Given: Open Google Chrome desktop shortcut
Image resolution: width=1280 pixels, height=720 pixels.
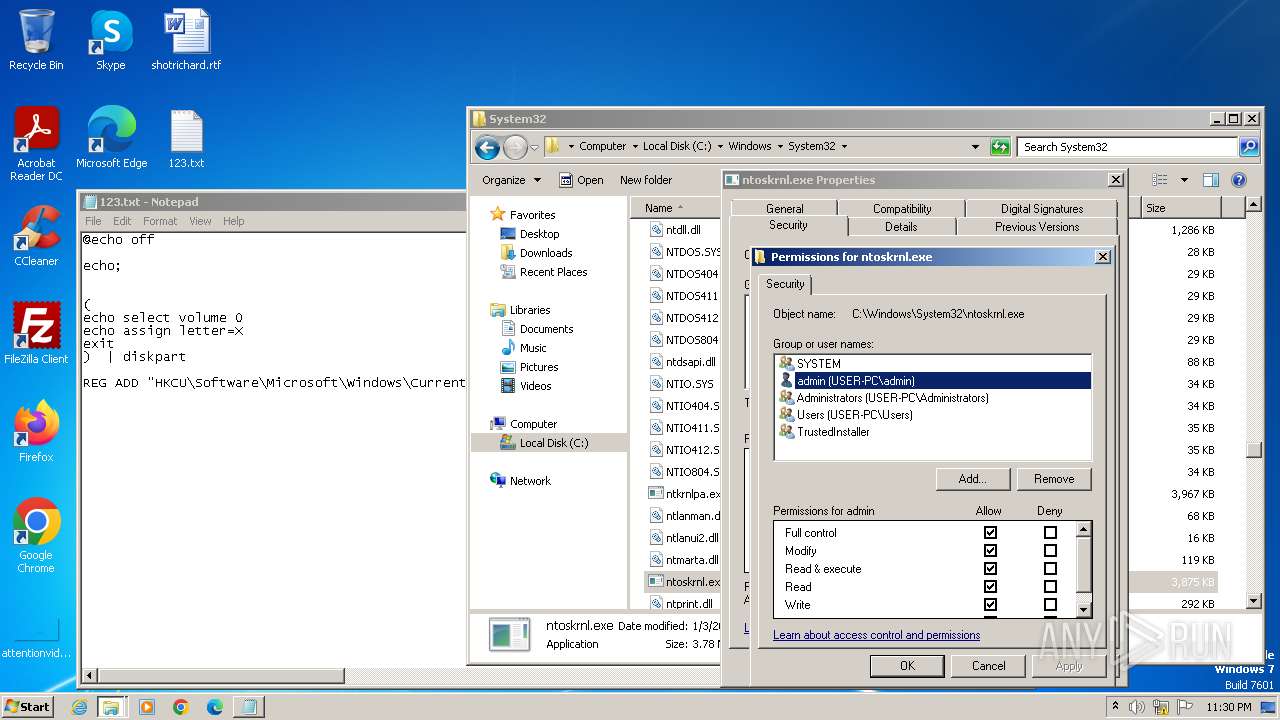Looking at the screenshot, I should tap(36, 535).
